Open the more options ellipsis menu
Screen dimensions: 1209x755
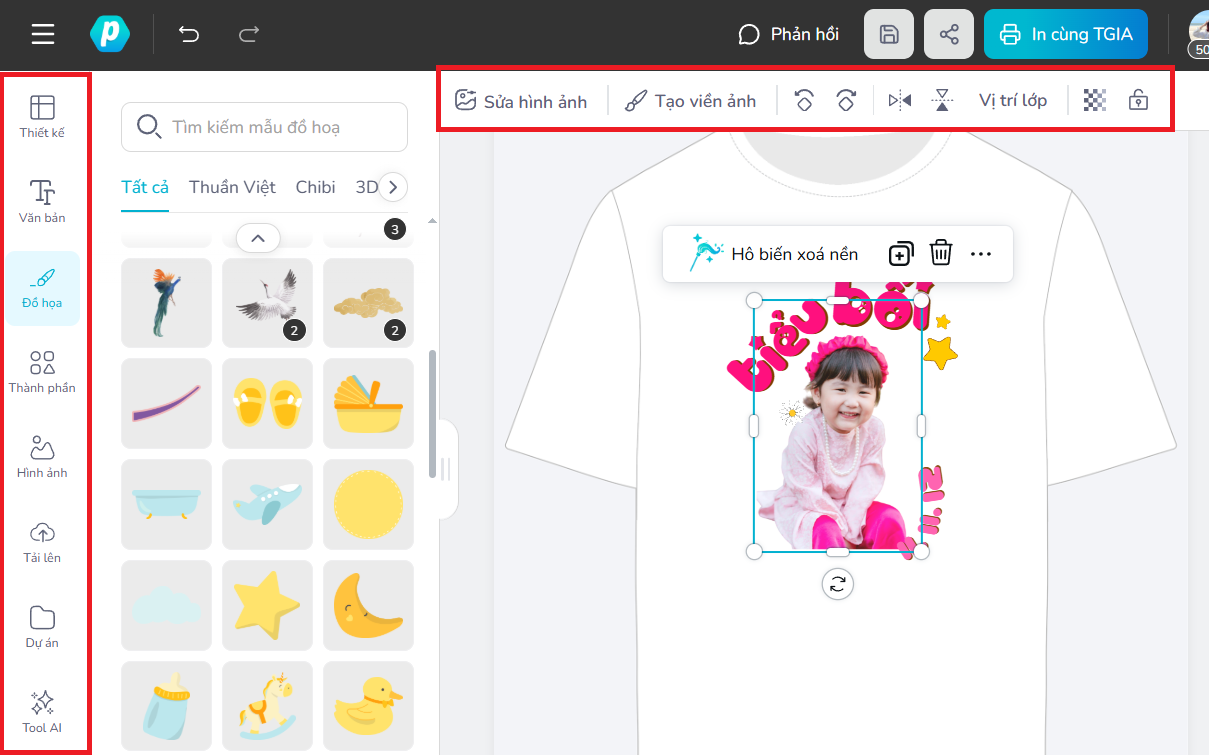[x=981, y=254]
